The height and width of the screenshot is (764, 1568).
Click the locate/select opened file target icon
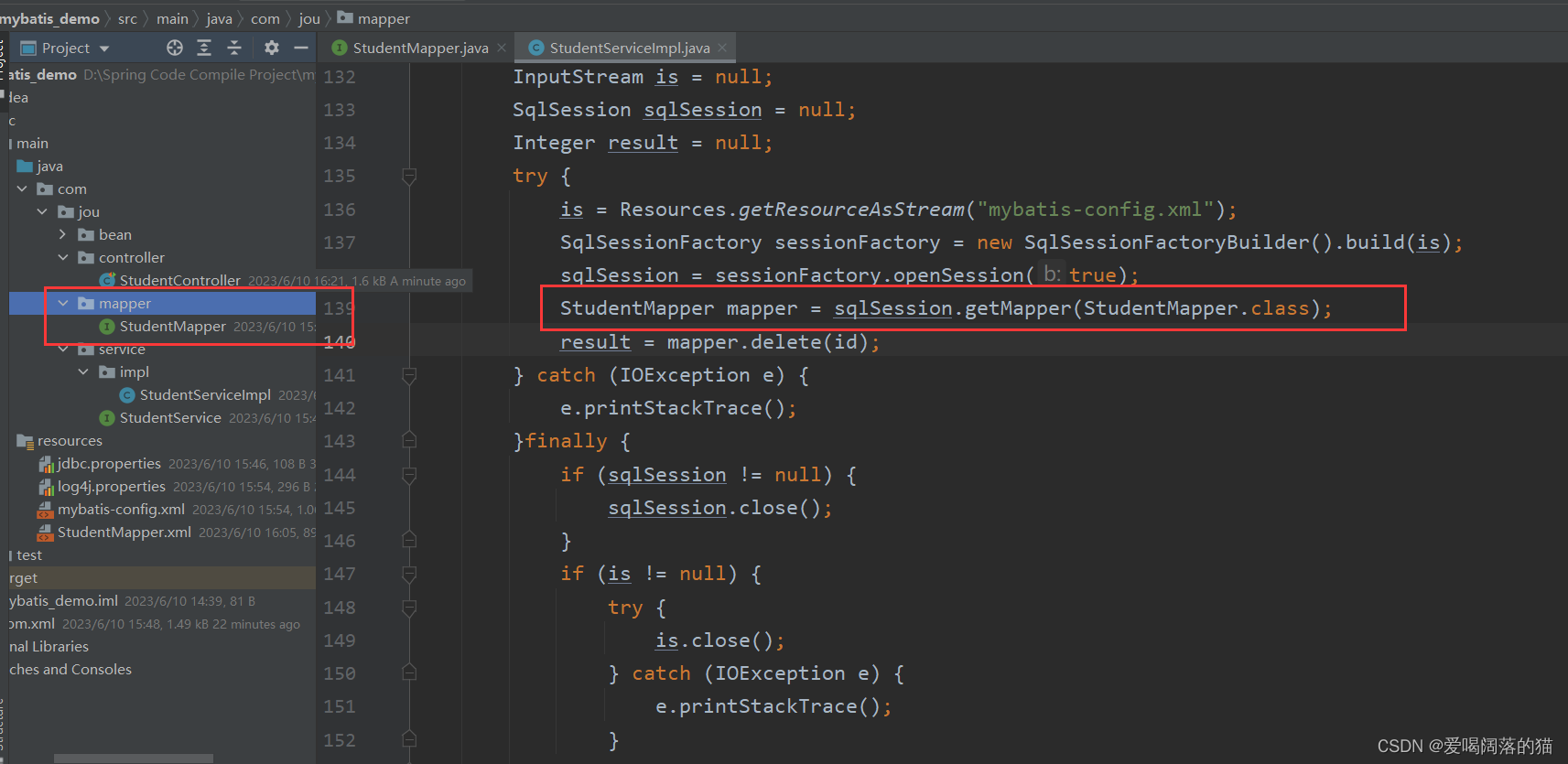click(175, 48)
